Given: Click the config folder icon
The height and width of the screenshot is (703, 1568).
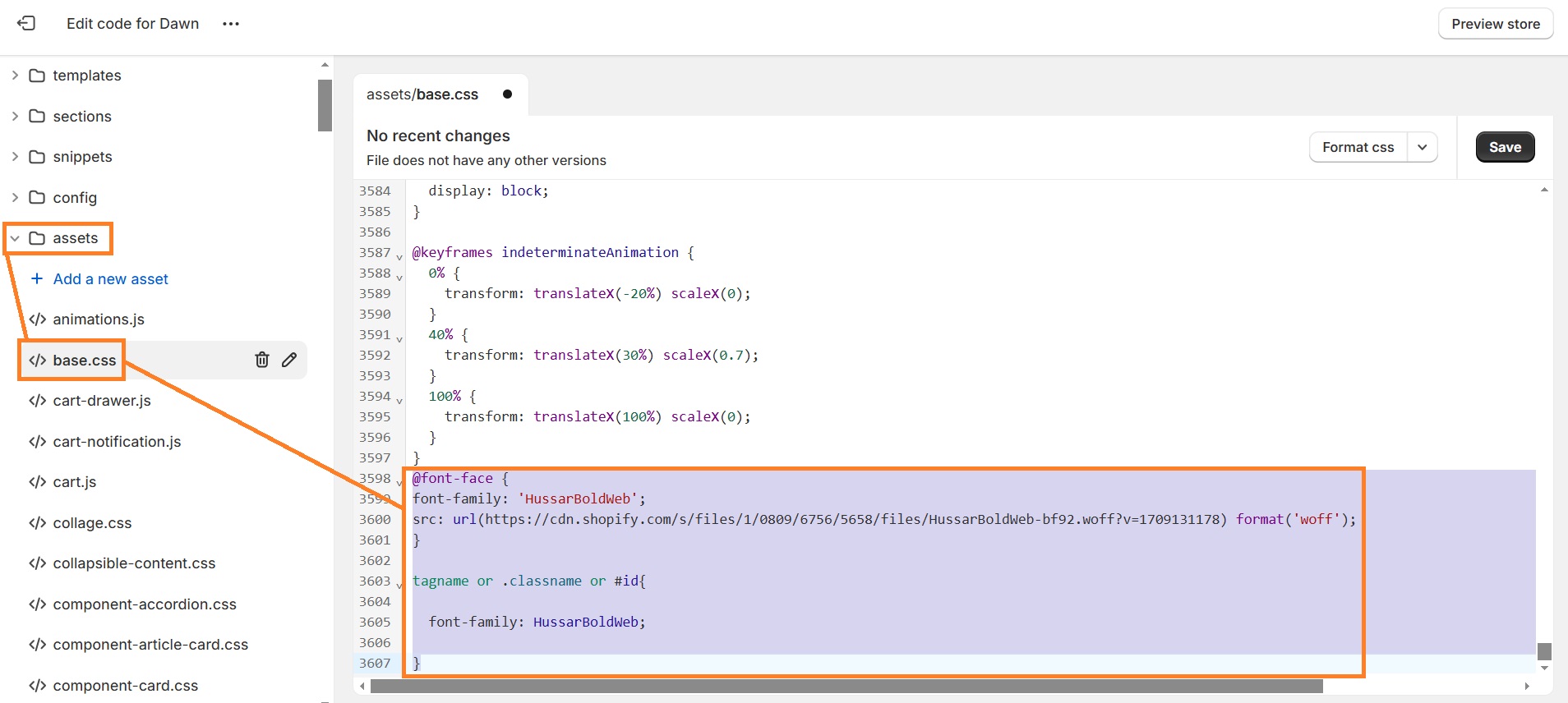Looking at the screenshot, I should click(x=37, y=197).
